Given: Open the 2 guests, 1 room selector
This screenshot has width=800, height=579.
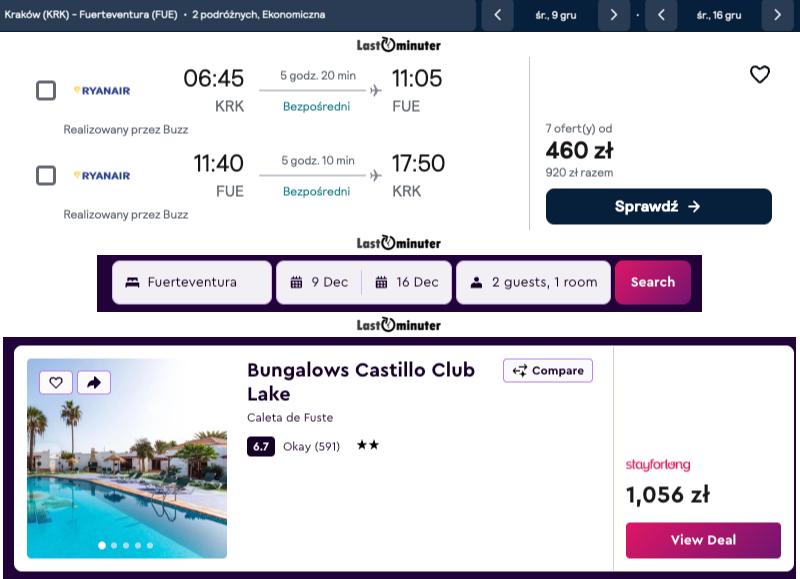Looking at the screenshot, I should (x=533, y=282).
